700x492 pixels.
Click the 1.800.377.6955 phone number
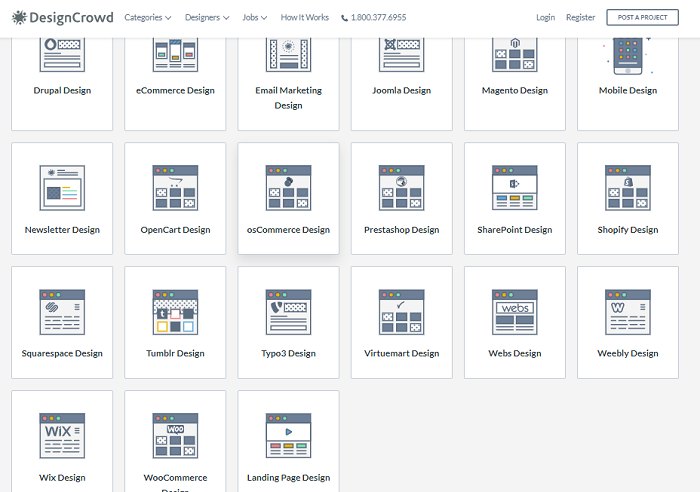pyautogui.click(x=379, y=17)
